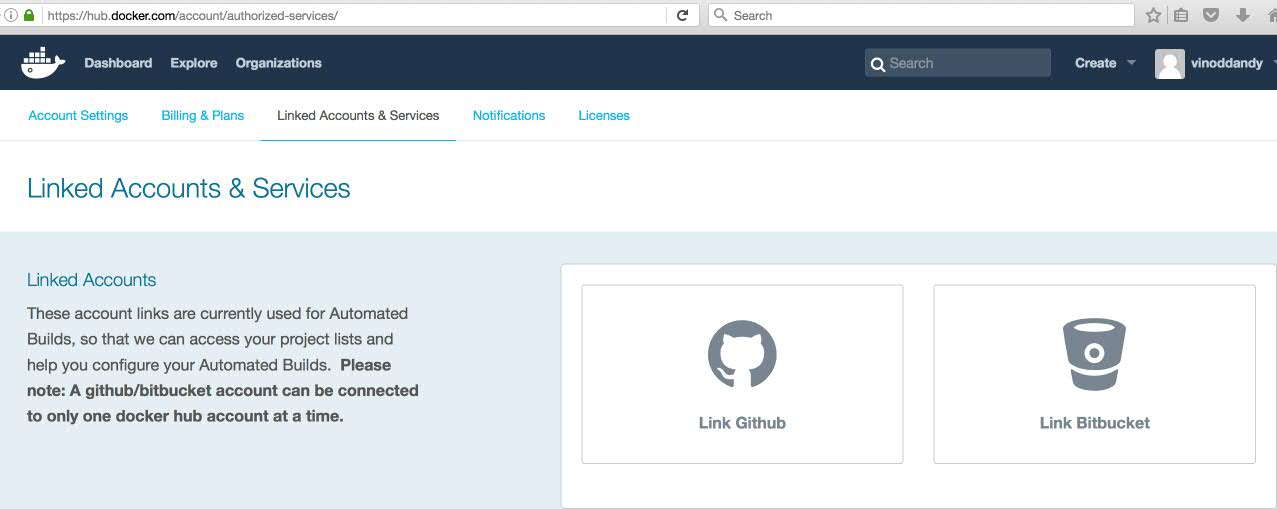The width and height of the screenshot is (1277, 509).
Task: Switch to Account Settings tab
Action: click(78, 115)
